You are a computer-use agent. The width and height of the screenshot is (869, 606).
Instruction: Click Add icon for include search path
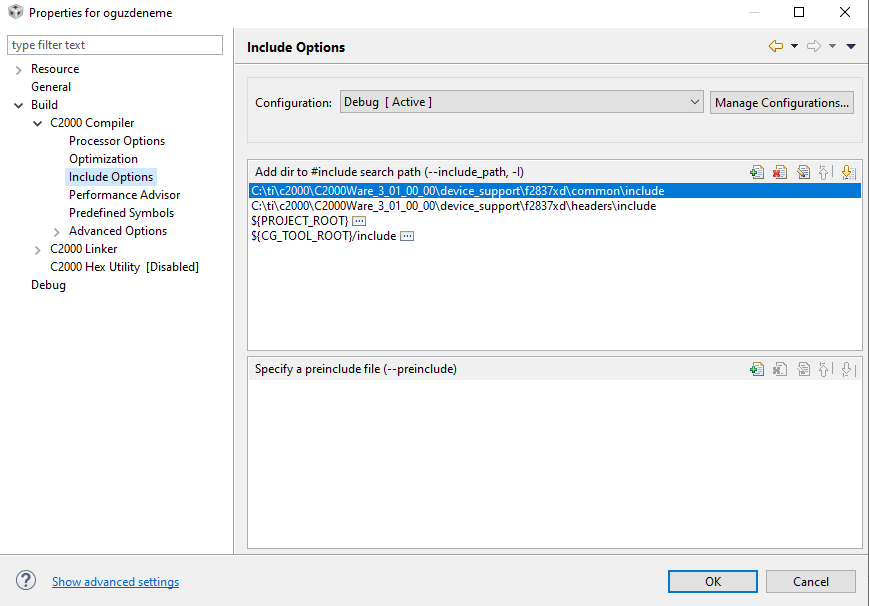point(757,172)
